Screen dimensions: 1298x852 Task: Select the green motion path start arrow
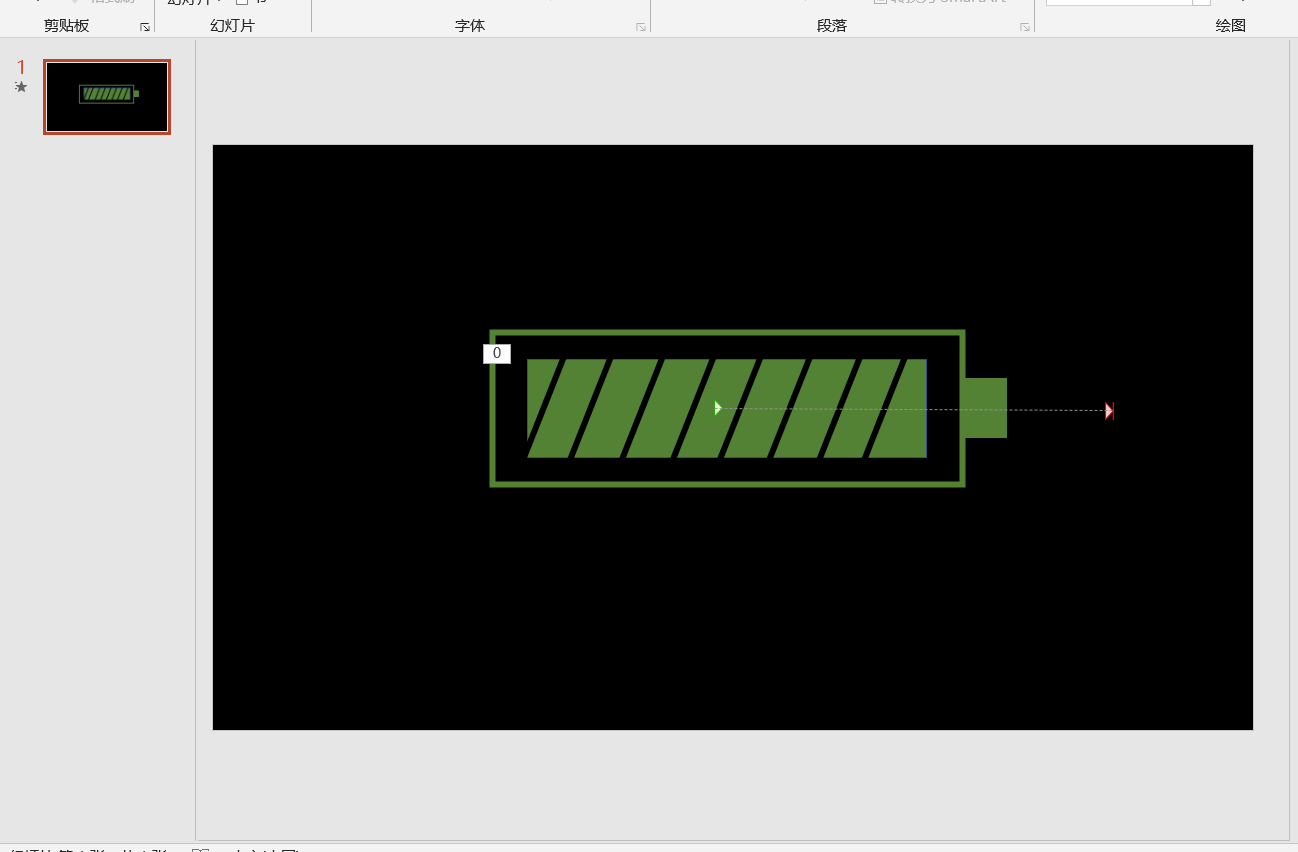point(718,408)
